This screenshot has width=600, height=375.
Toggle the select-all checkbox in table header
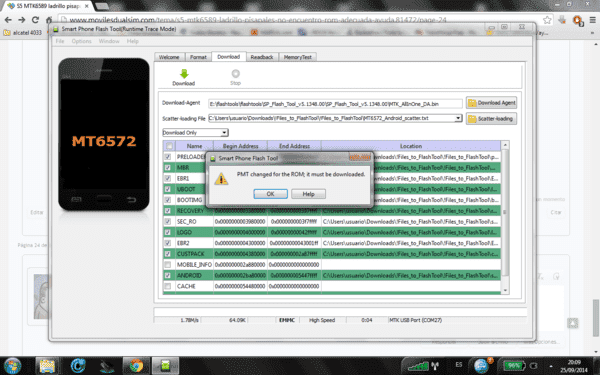[x=169, y=146]
